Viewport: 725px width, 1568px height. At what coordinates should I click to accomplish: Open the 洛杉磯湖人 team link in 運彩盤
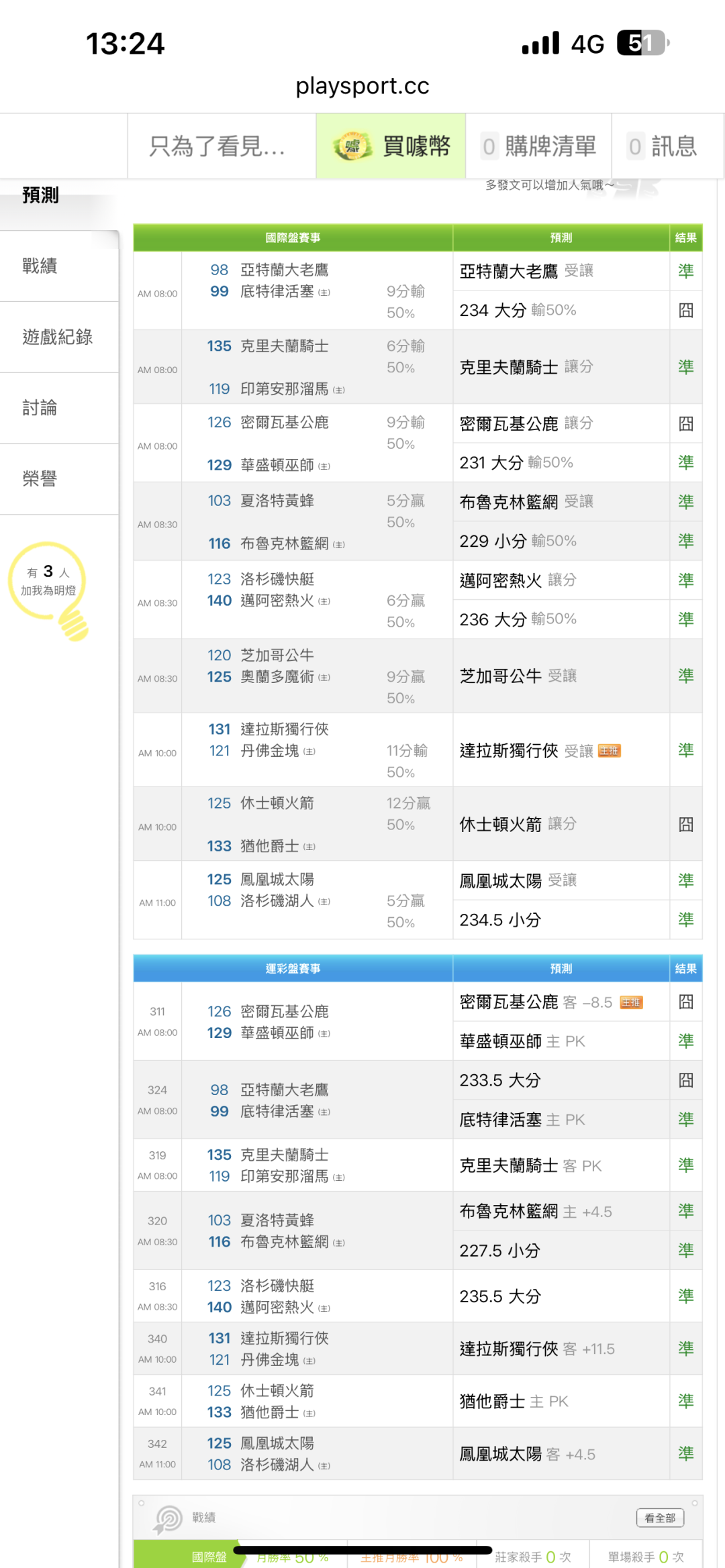point(277,1465)
